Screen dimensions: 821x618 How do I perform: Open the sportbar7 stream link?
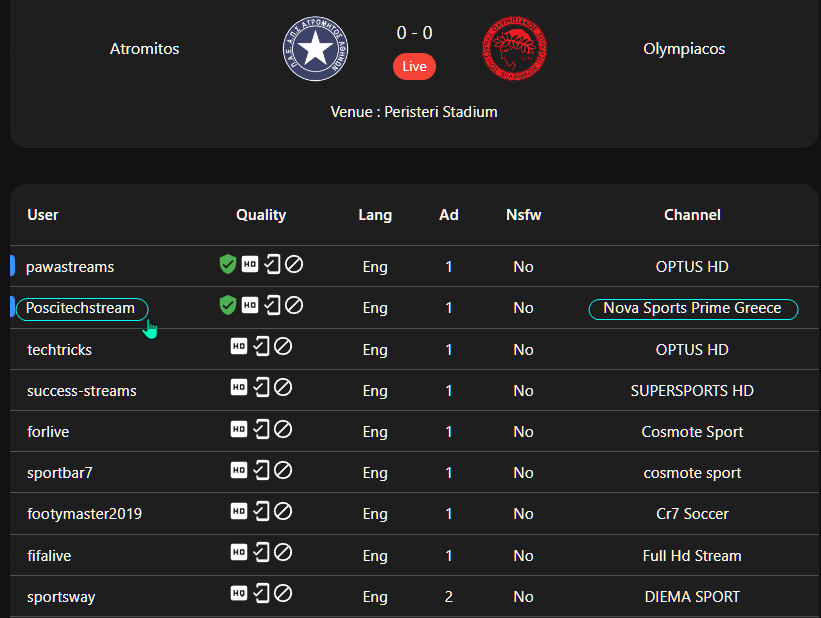point(60,473)
